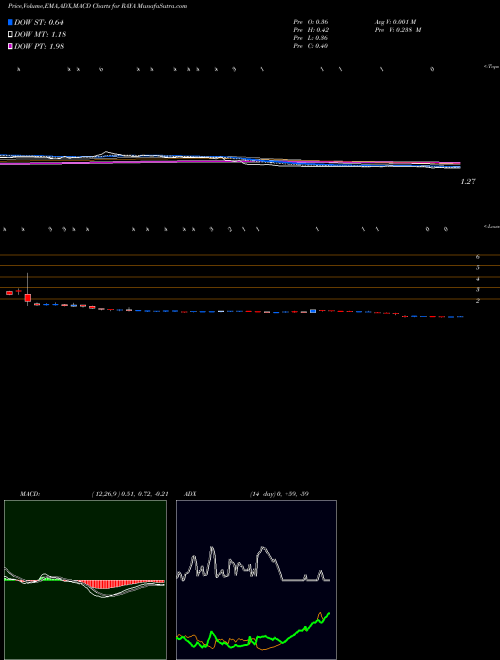Click the chart title mentioning MunafaSutra.com
Image resolution: width=500 pixels, height=660 pixels.
pos(98,6)
